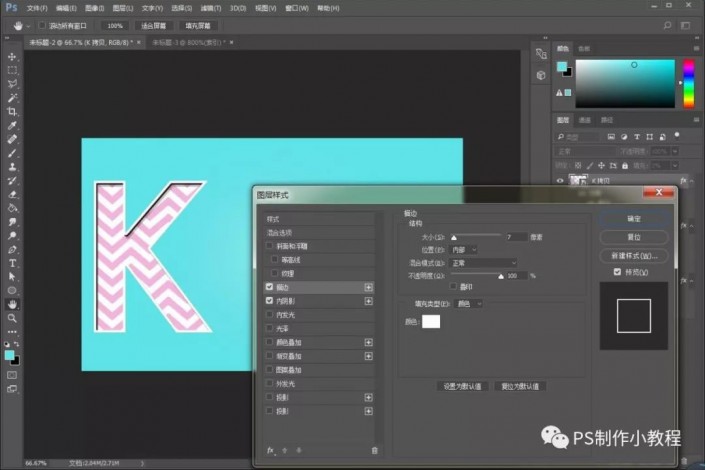
Task: Select the Hand tool in toolbox
Action: point(12,304)
